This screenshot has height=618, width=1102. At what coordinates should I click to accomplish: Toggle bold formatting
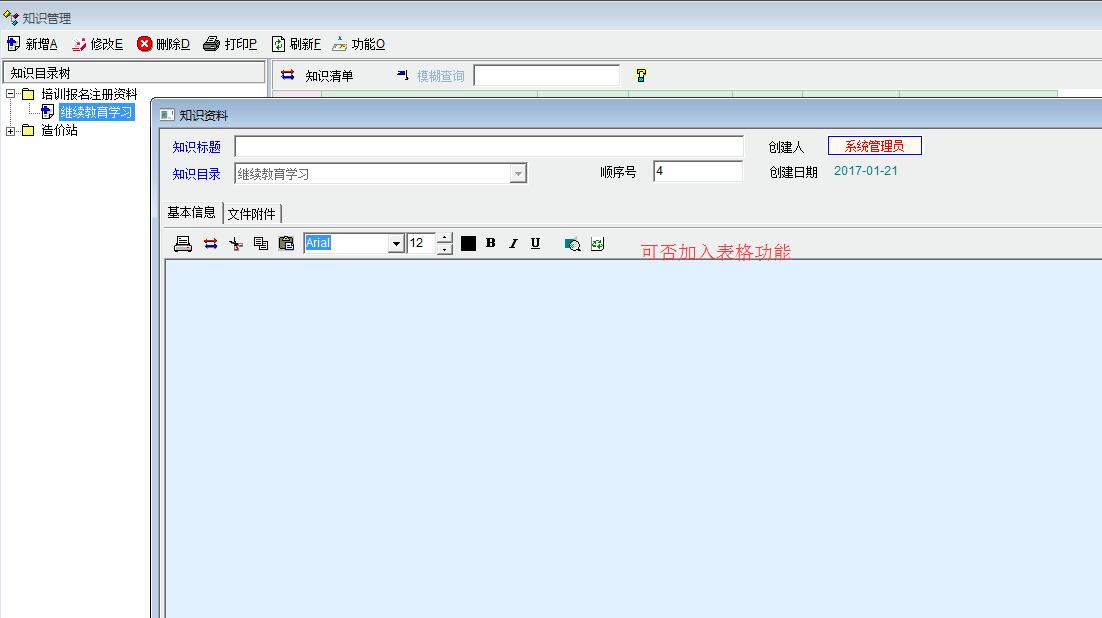tap(490, 243)
